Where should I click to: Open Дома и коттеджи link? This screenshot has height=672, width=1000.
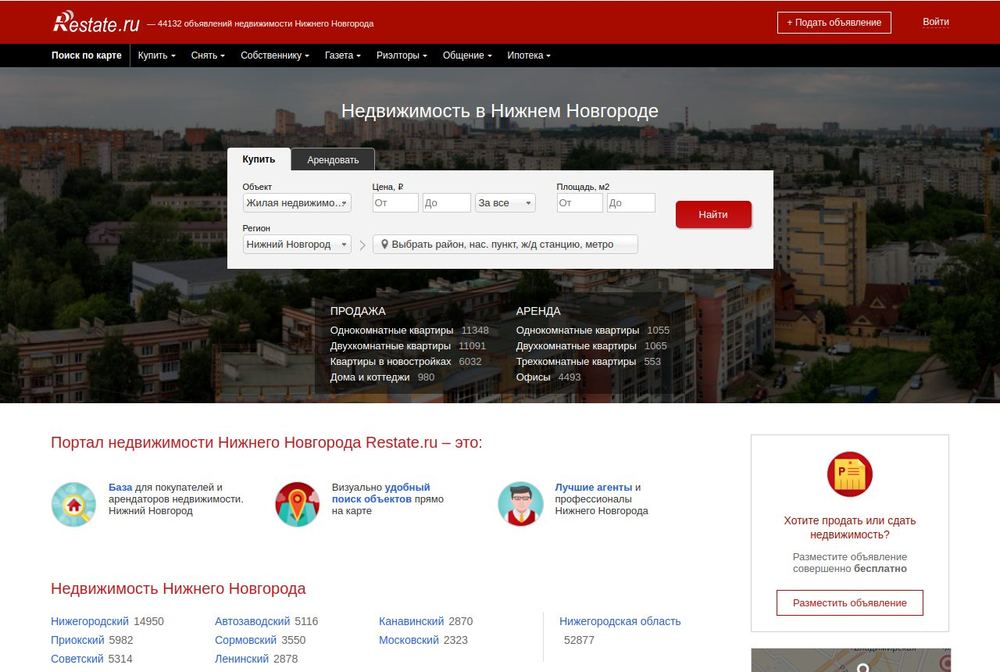click(x=370, y=377)
